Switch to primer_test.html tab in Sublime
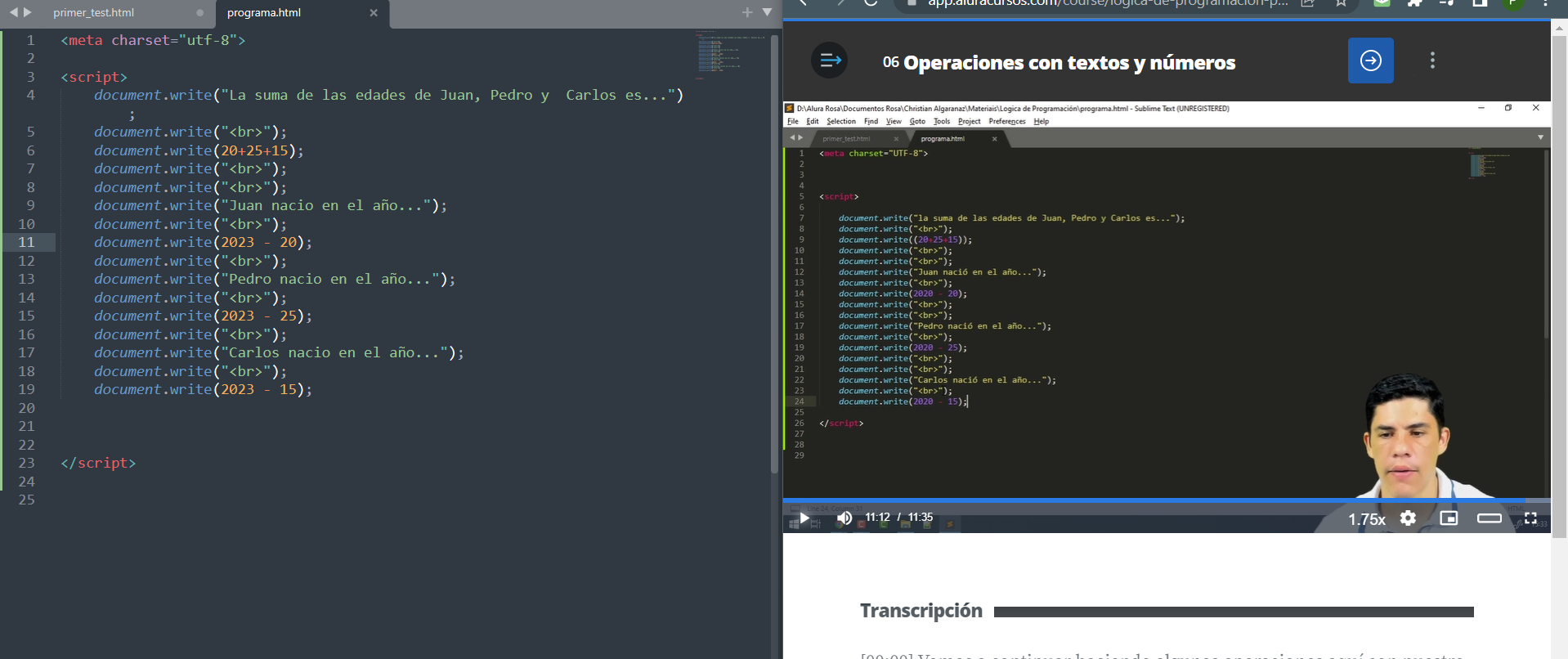 (94, 12)
